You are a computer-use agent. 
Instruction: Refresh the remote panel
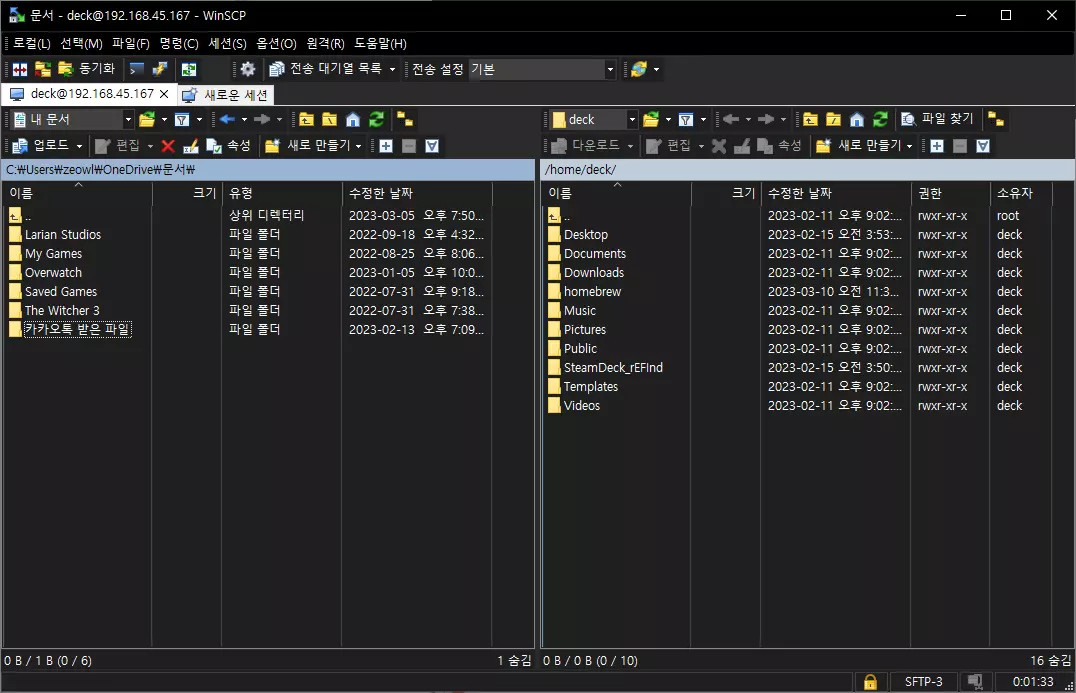[880, 120]
